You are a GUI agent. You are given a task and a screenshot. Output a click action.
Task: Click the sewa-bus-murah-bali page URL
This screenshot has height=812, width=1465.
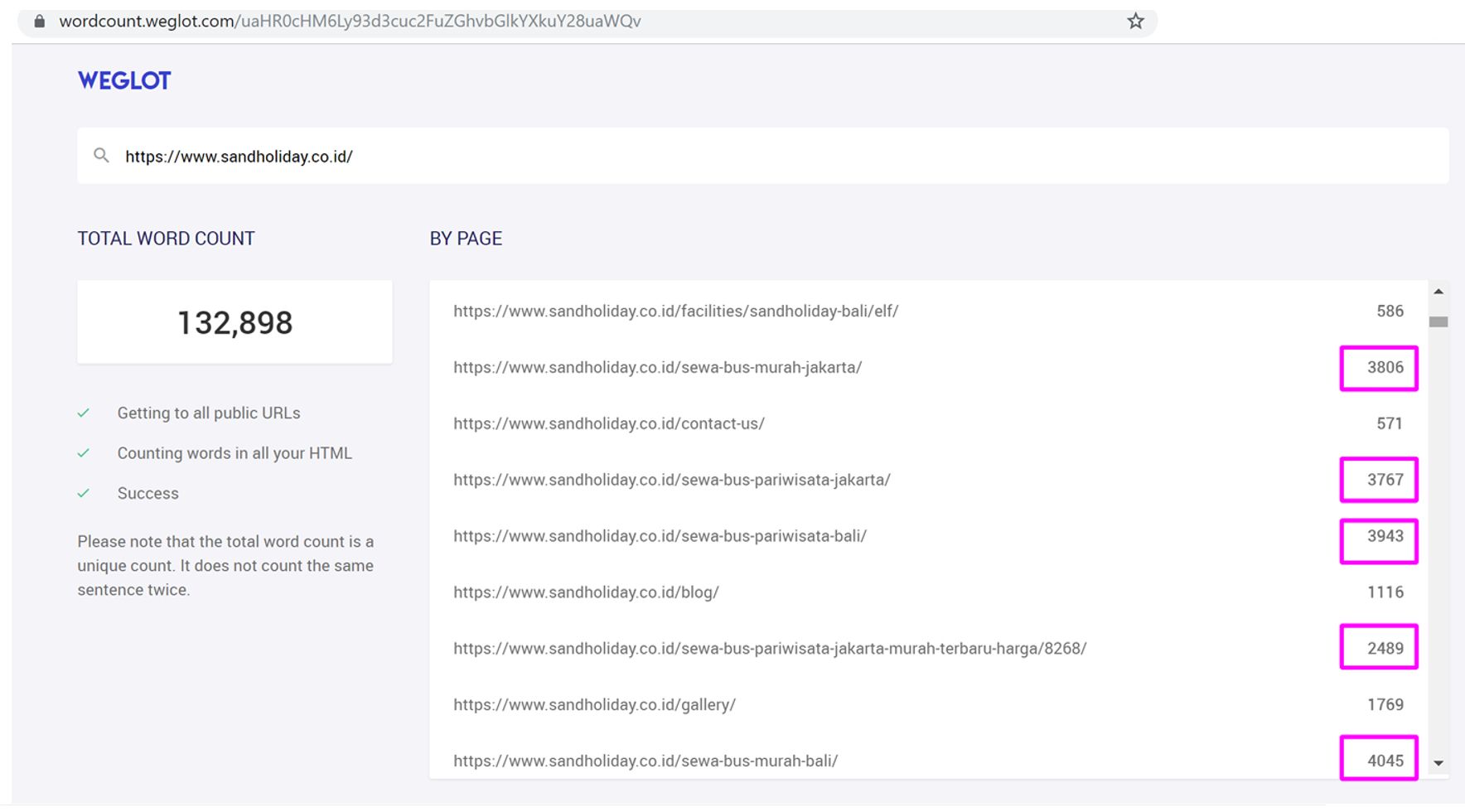pos(645,761)
